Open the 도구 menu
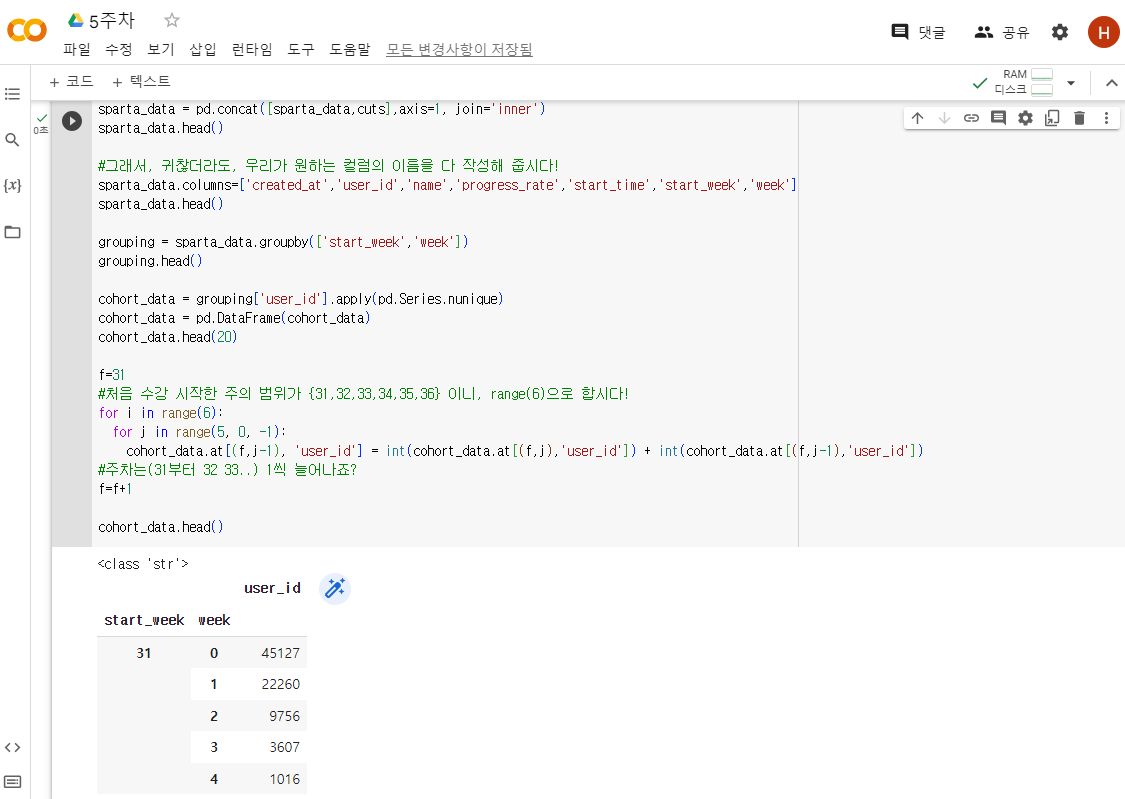 point(301,49)
